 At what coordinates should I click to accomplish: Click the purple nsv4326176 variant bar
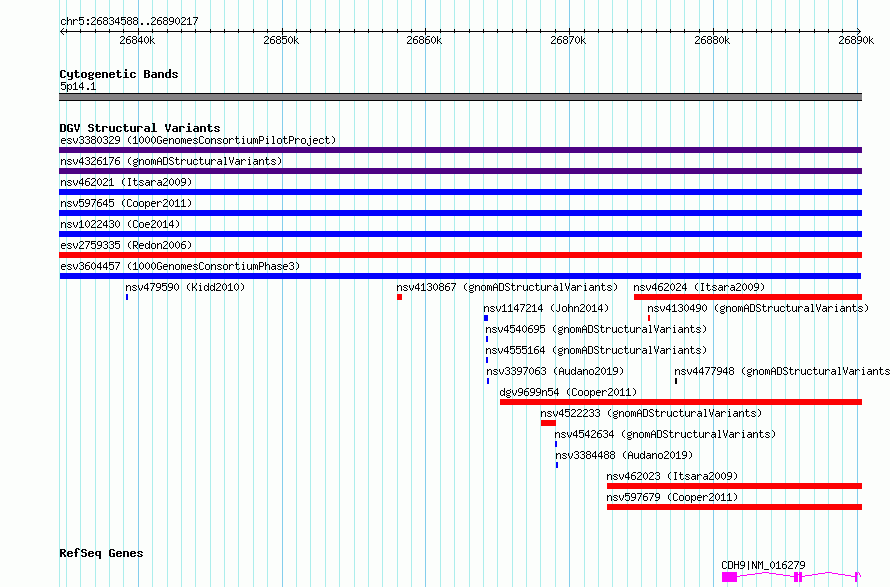460,171
